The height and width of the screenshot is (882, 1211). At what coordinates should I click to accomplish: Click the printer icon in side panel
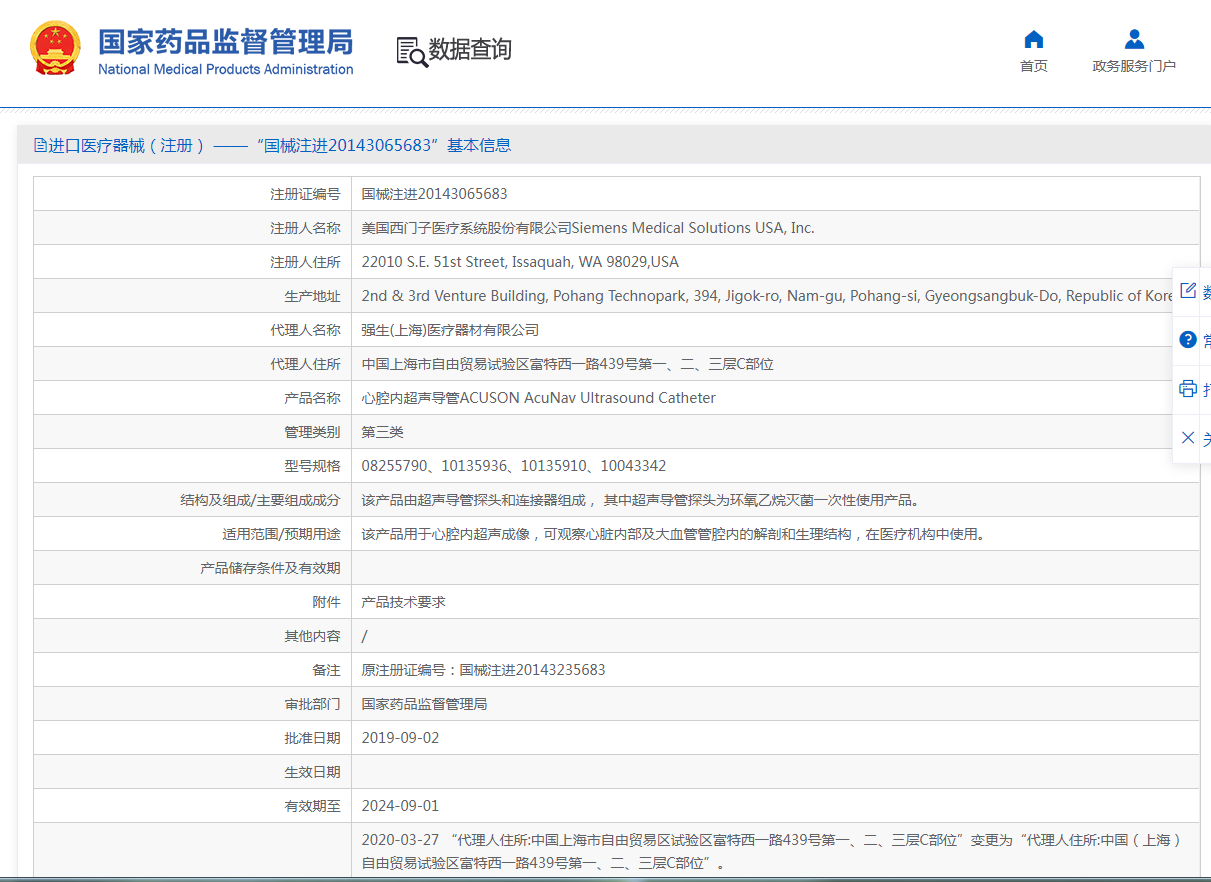1188,389
